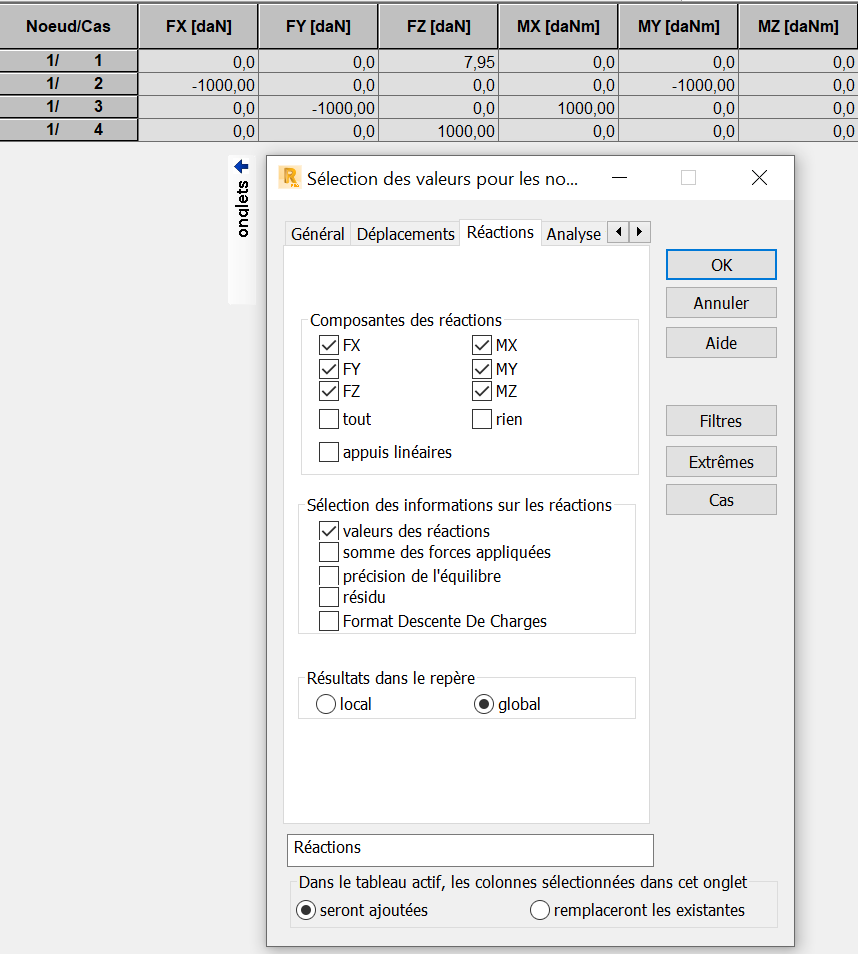This screenshot has height=954, width=858.
Task: Click MY cell -1000,00 in case 2
Action: [x=678, y=85]
